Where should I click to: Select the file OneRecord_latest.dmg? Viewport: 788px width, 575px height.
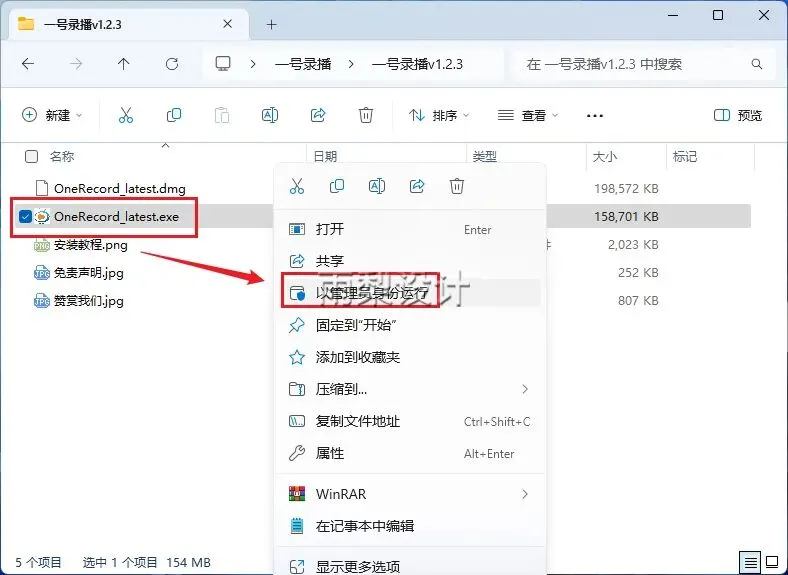click(120, 188)
